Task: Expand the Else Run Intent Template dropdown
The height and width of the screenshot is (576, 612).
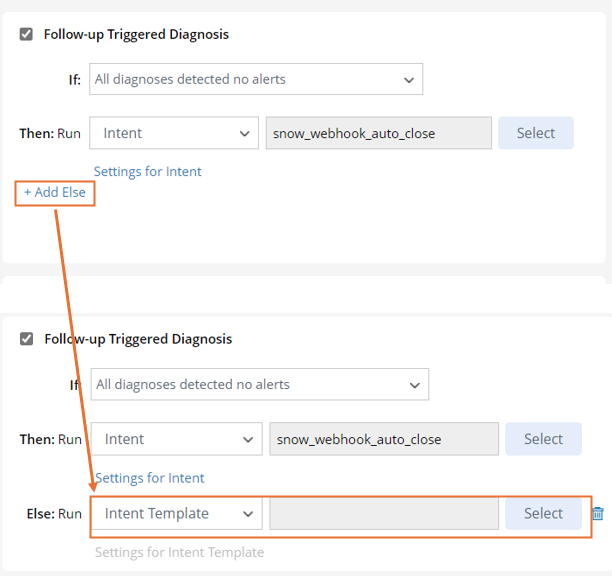Action: pyautogui.click(x=177, y=514)
